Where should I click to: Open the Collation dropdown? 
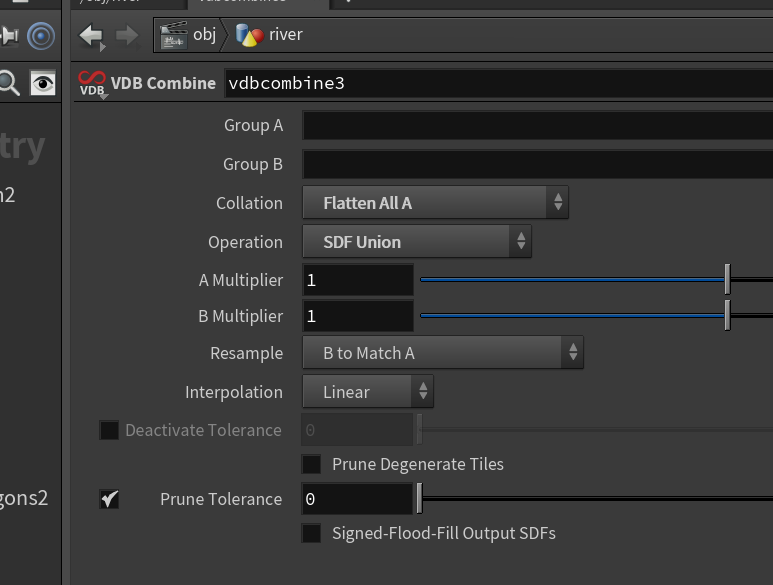pos(435,203)
